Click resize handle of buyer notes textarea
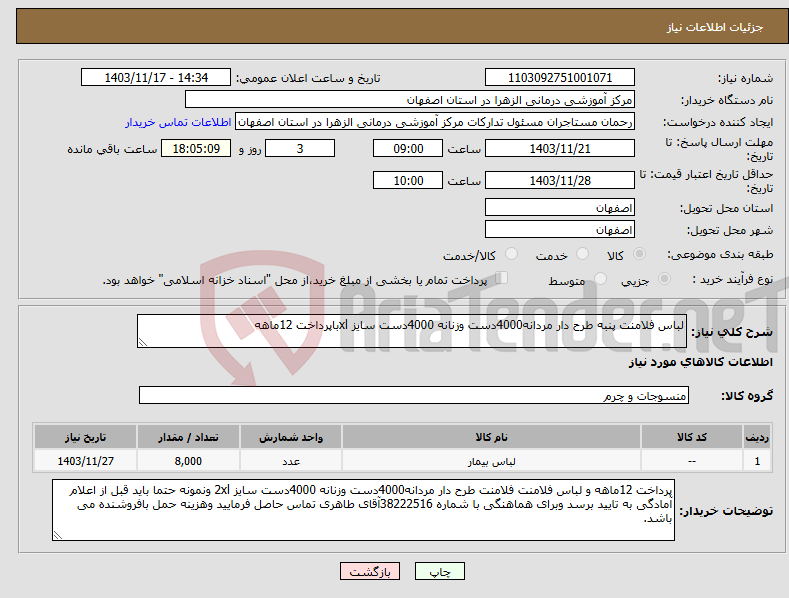This screenshot has height=598, width=789. click(x=58, y=536)
